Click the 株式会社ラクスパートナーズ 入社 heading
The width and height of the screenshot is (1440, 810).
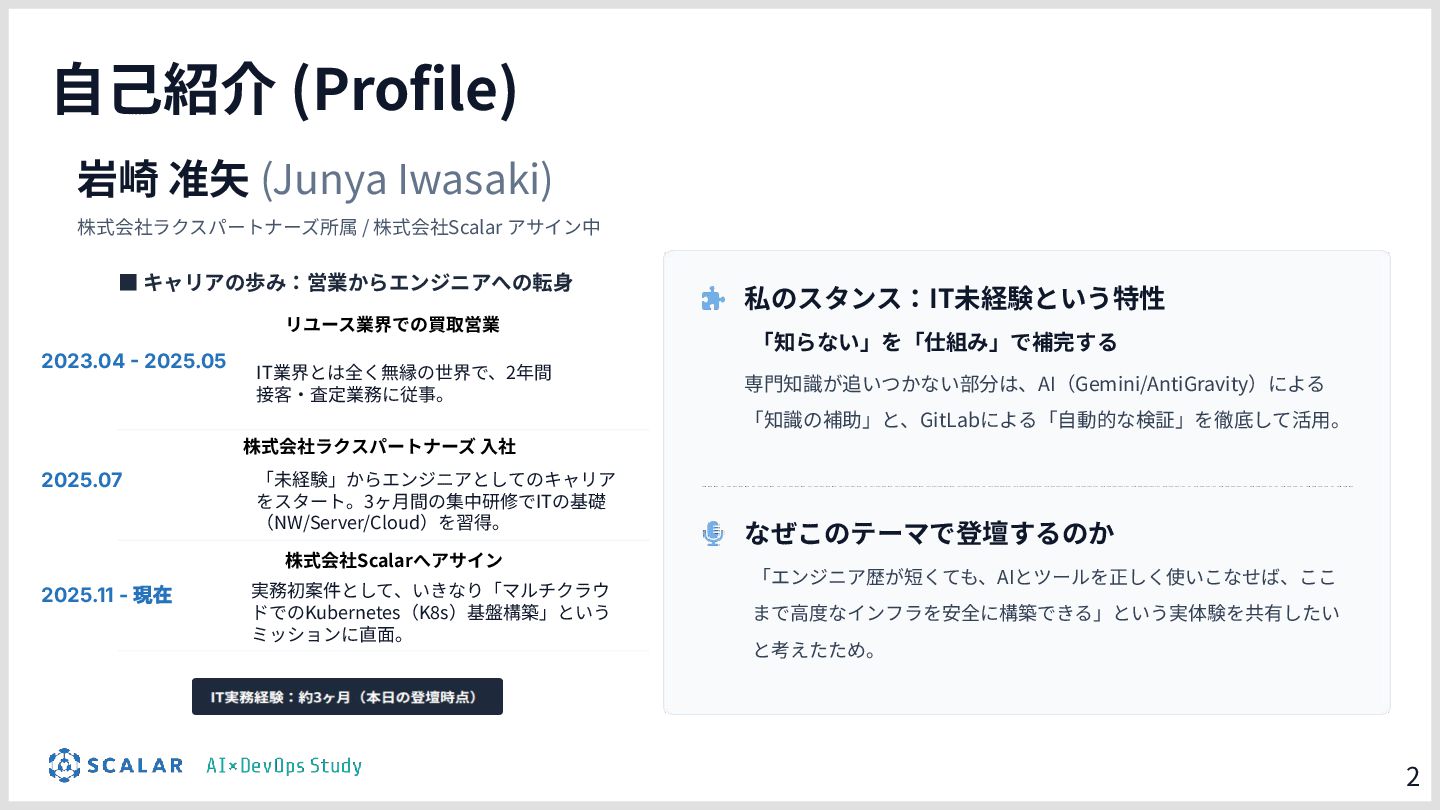379,446
